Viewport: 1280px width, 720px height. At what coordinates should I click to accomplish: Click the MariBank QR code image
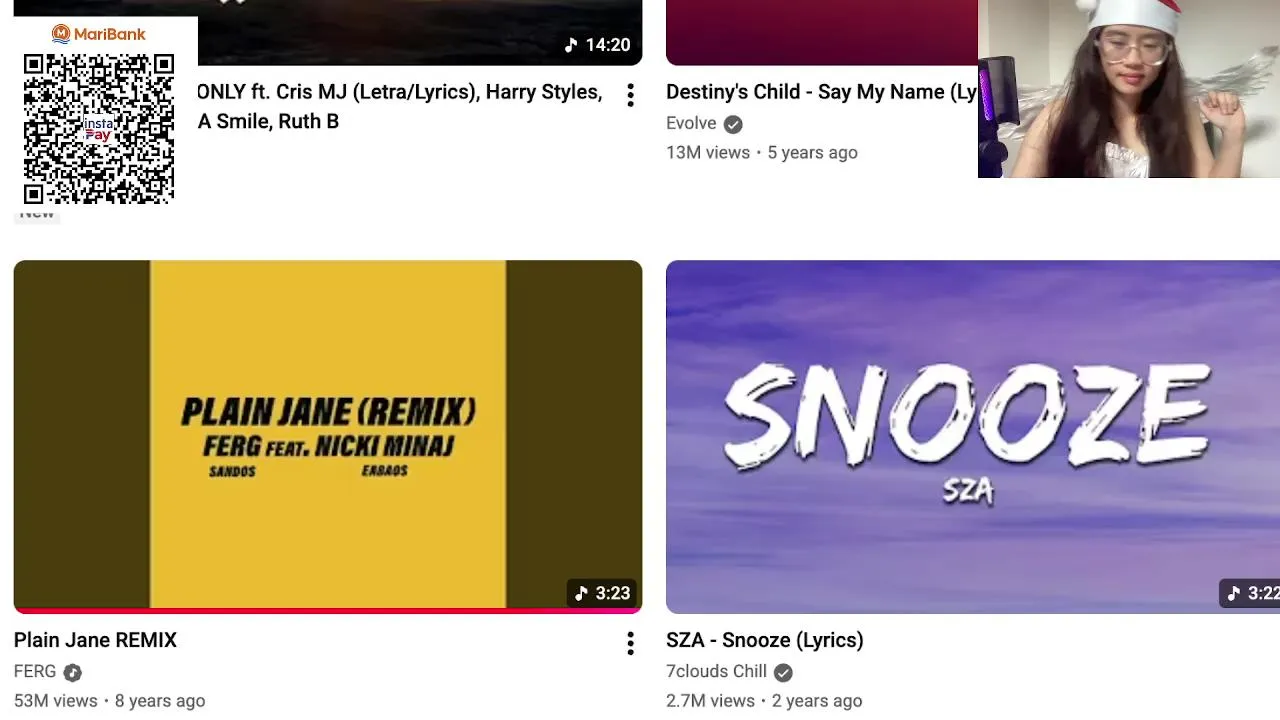pyautogui.click(x=98, y=129)
